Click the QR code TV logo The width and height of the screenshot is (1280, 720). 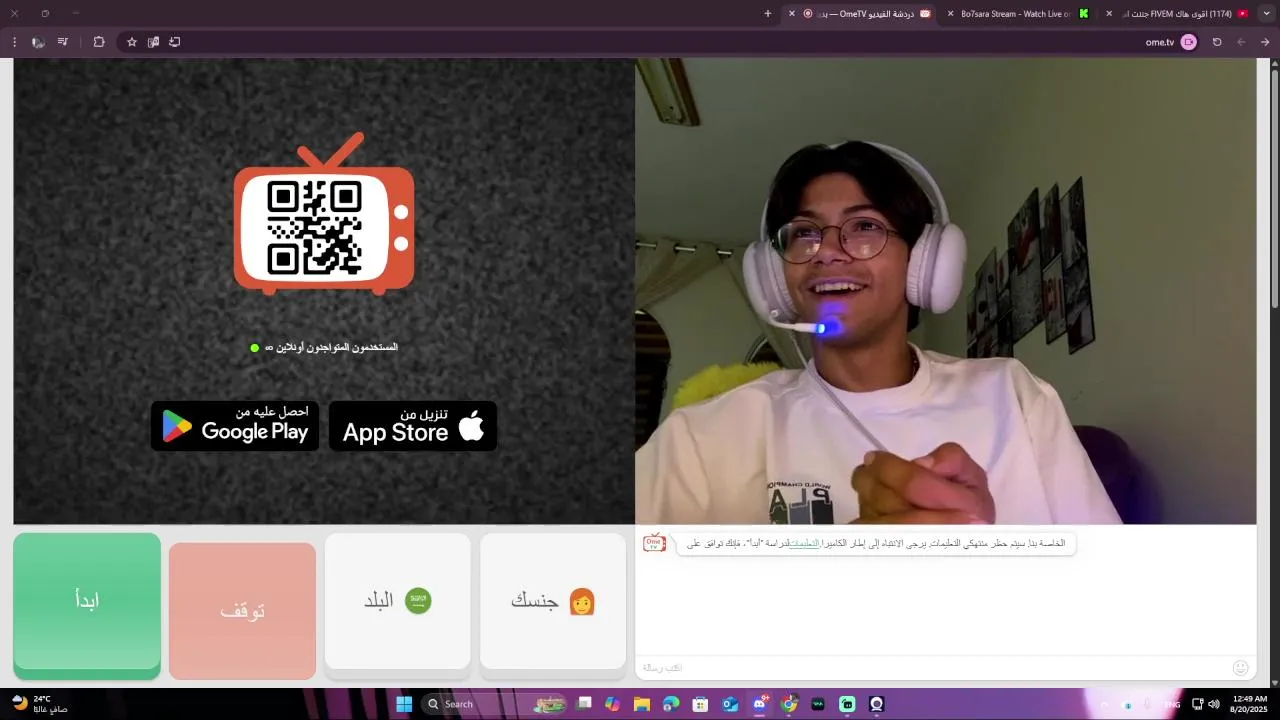tap(324, 215)
